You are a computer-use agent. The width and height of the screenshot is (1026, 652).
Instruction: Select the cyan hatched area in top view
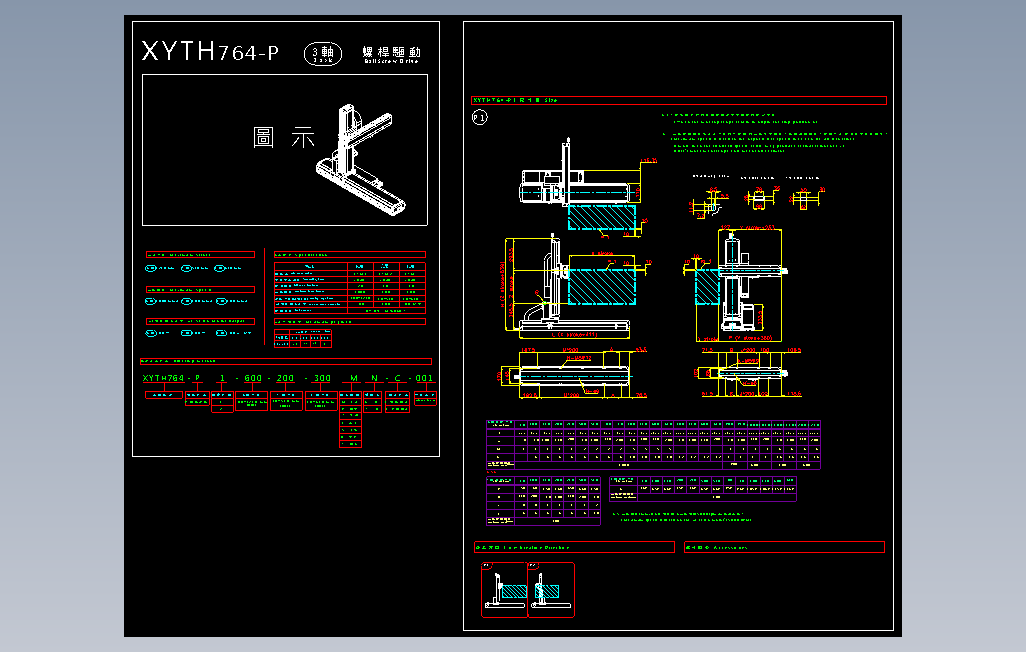pyautogui.click(x=602, y=217)
